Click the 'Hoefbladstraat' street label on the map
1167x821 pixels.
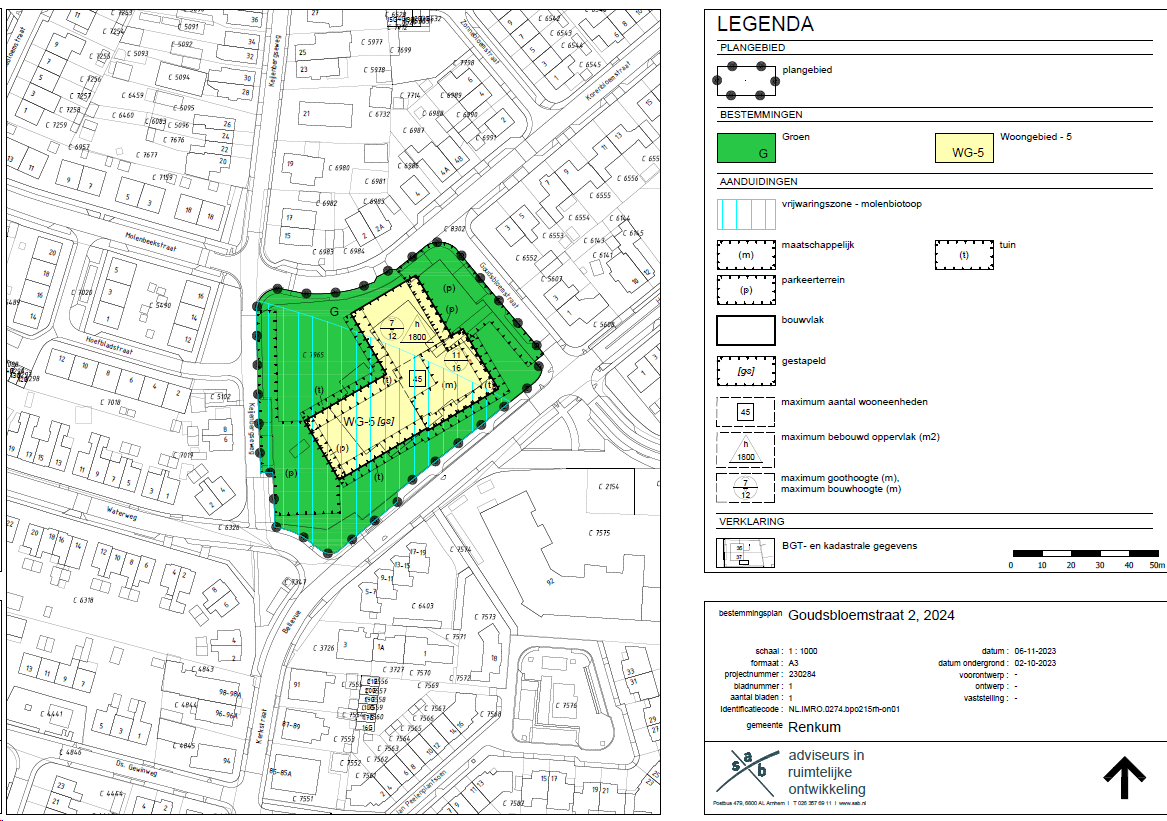109,345
